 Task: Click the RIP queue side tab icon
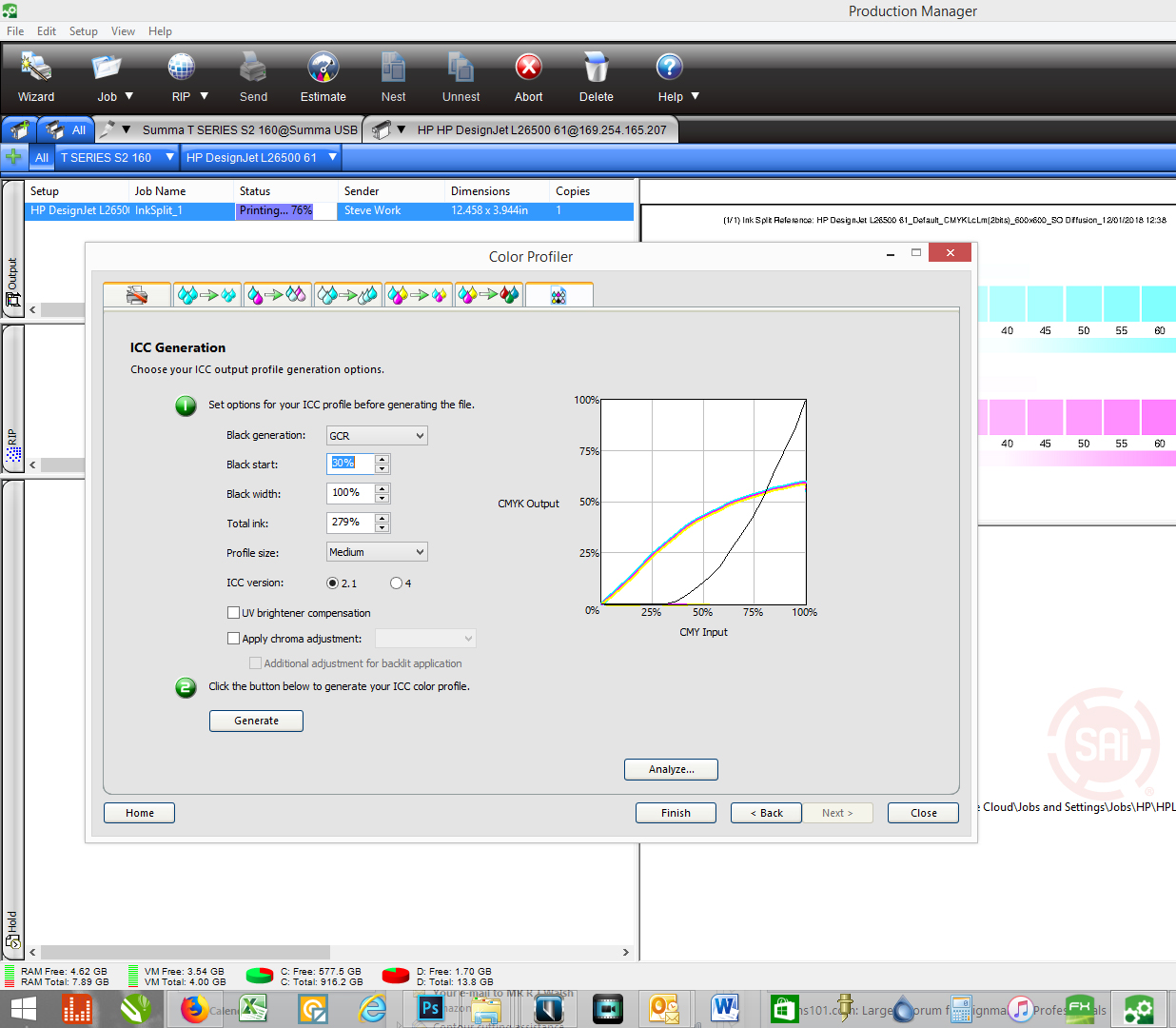pos(13,454)
